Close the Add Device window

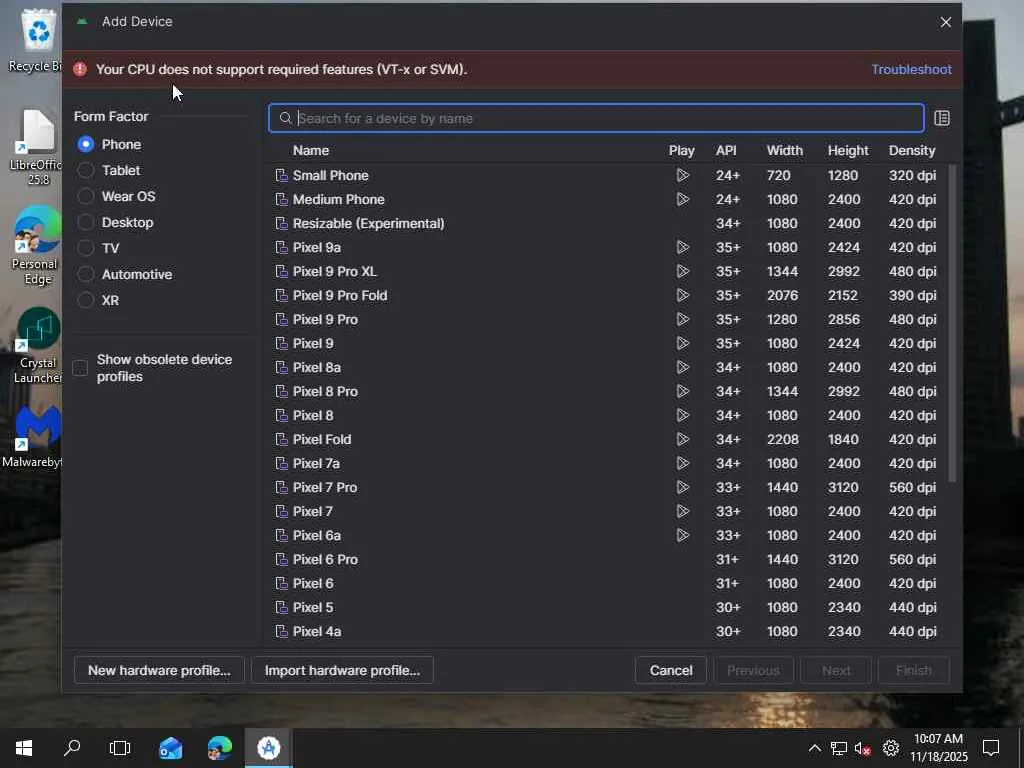(x=945, y=22)
